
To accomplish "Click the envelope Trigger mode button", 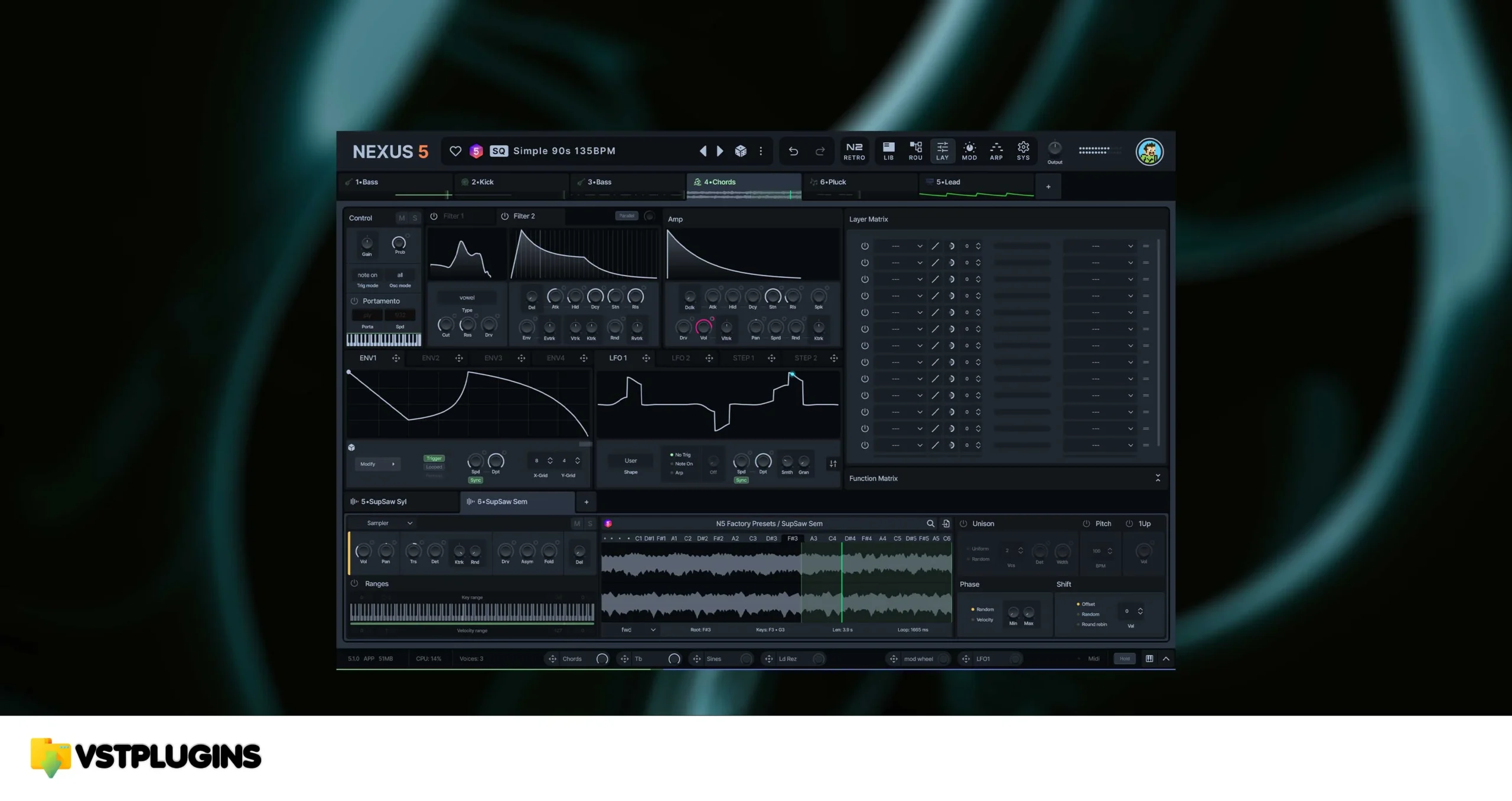I will [x=434, y=459].
